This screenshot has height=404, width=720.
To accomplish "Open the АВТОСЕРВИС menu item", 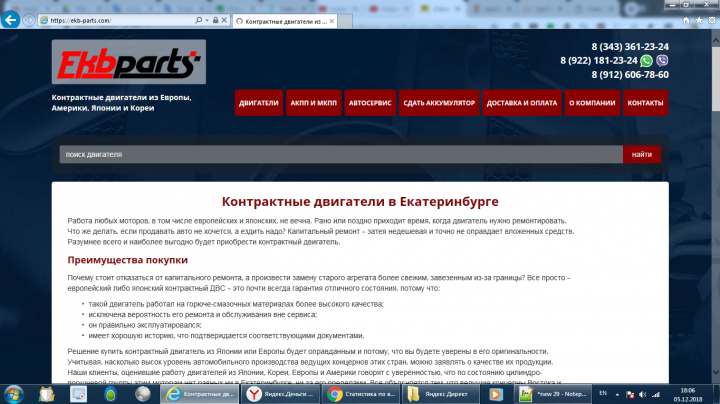I will click(370, 103).
